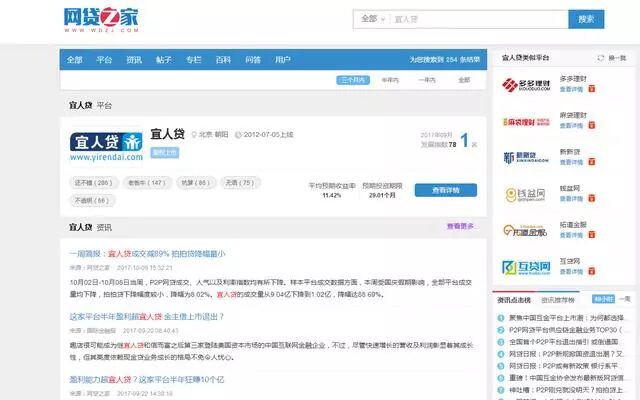This screenshot has width=640, height=400.
Task: Open article 这家平台半年盈利超宜人贷
Action: coord(147,317)
